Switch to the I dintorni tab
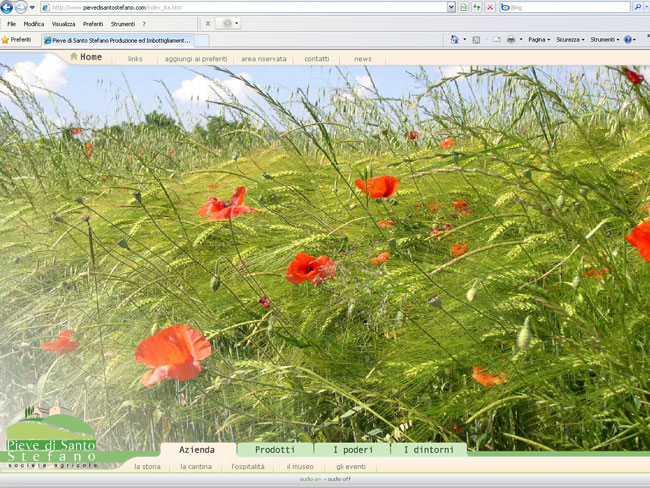Viewport: 650px width, 488px height. [x=429, y=450]
